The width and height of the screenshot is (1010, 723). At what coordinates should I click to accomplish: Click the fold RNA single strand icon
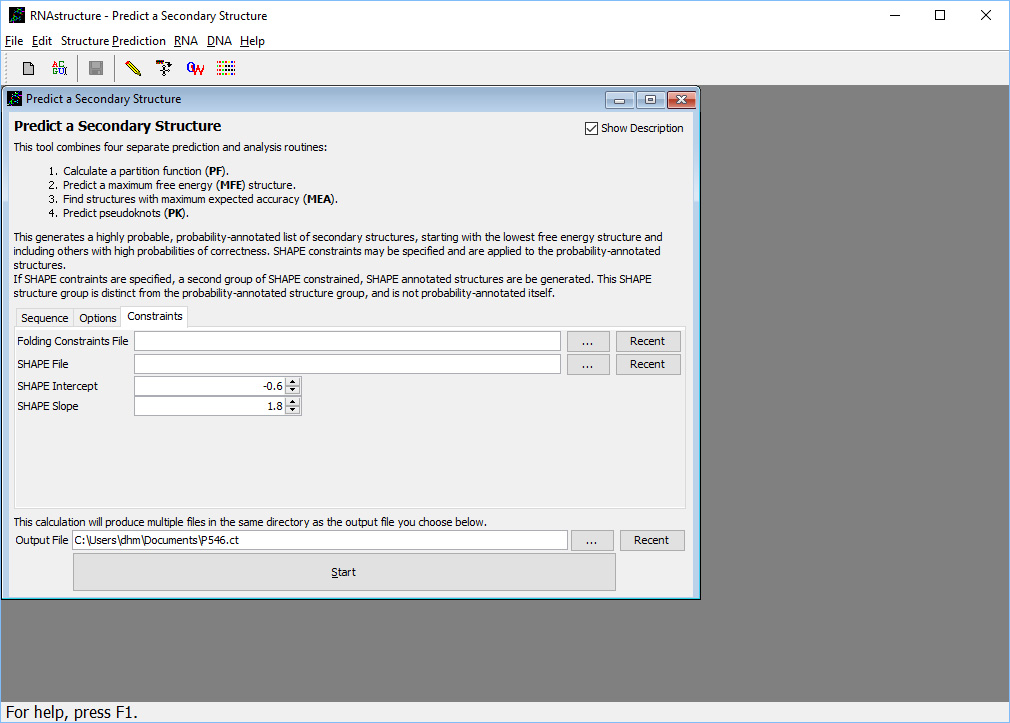click(164, 68)
